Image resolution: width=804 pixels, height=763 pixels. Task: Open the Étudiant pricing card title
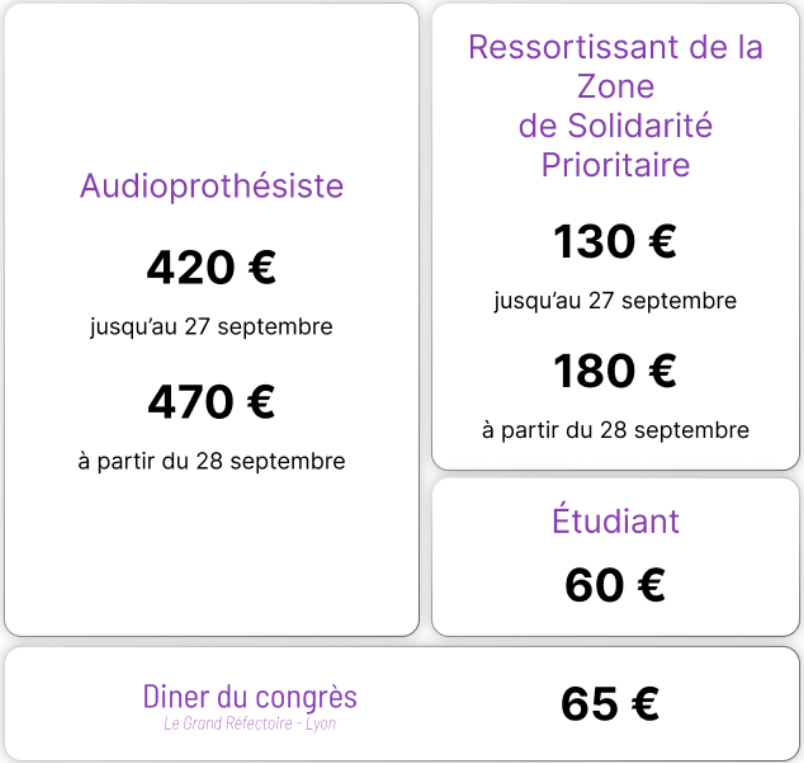point(615,519)
